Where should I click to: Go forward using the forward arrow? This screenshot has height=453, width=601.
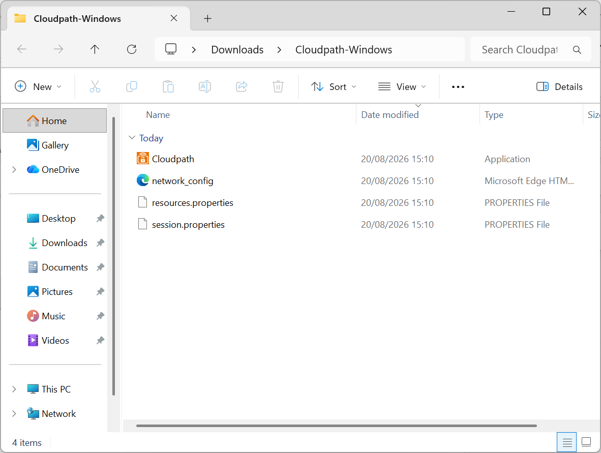click(x=58, y=49)
